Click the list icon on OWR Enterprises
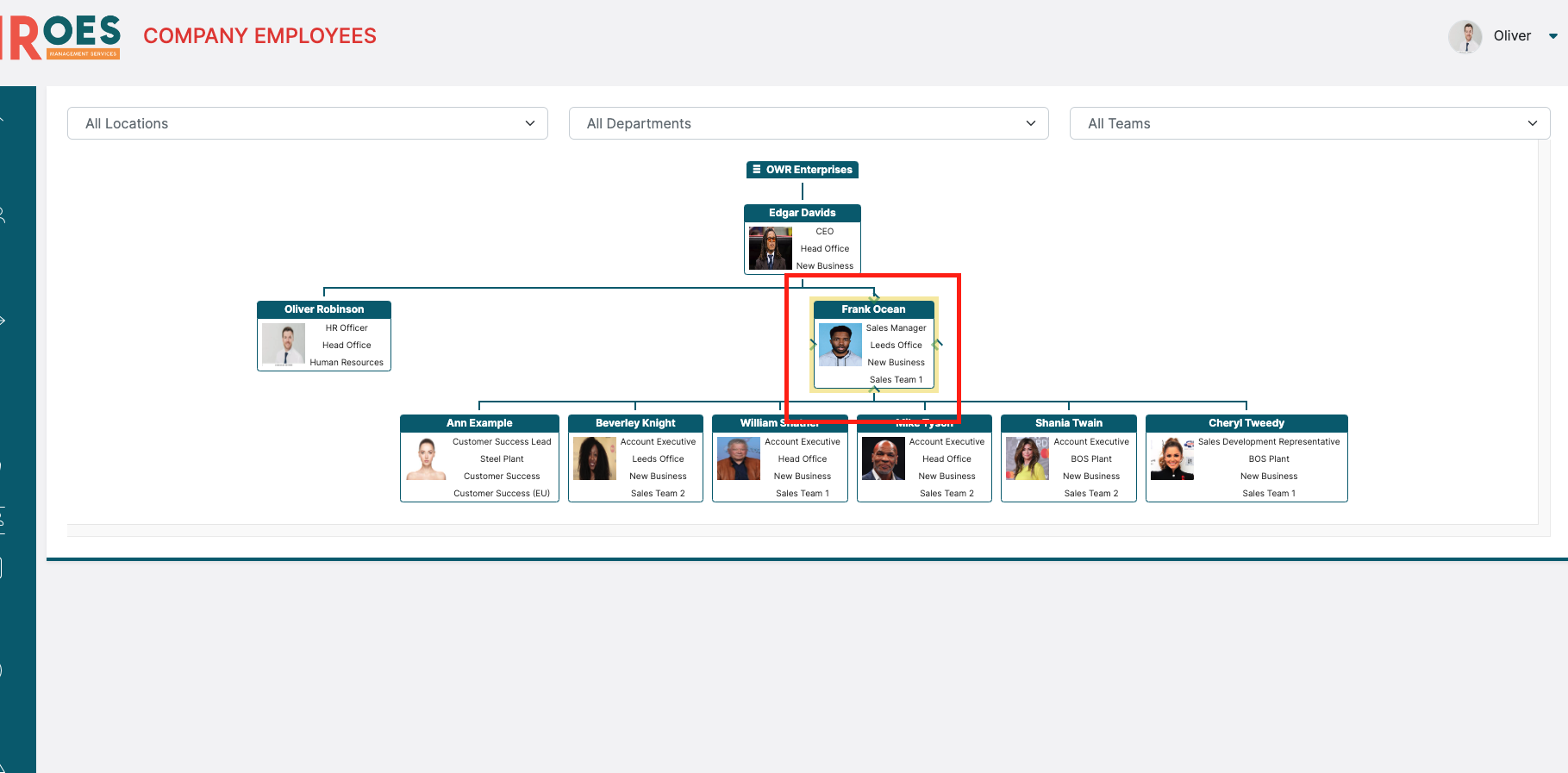This screenshot has height=773, width=1568. point(756,170)
